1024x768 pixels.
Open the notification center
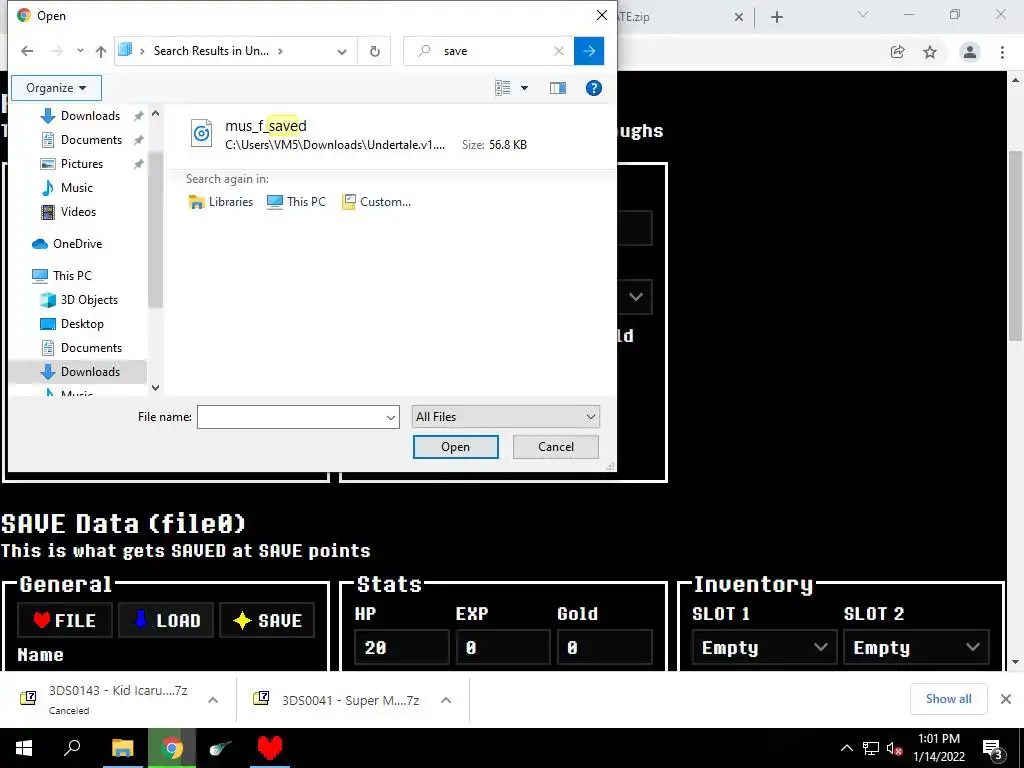pos(993,749)
